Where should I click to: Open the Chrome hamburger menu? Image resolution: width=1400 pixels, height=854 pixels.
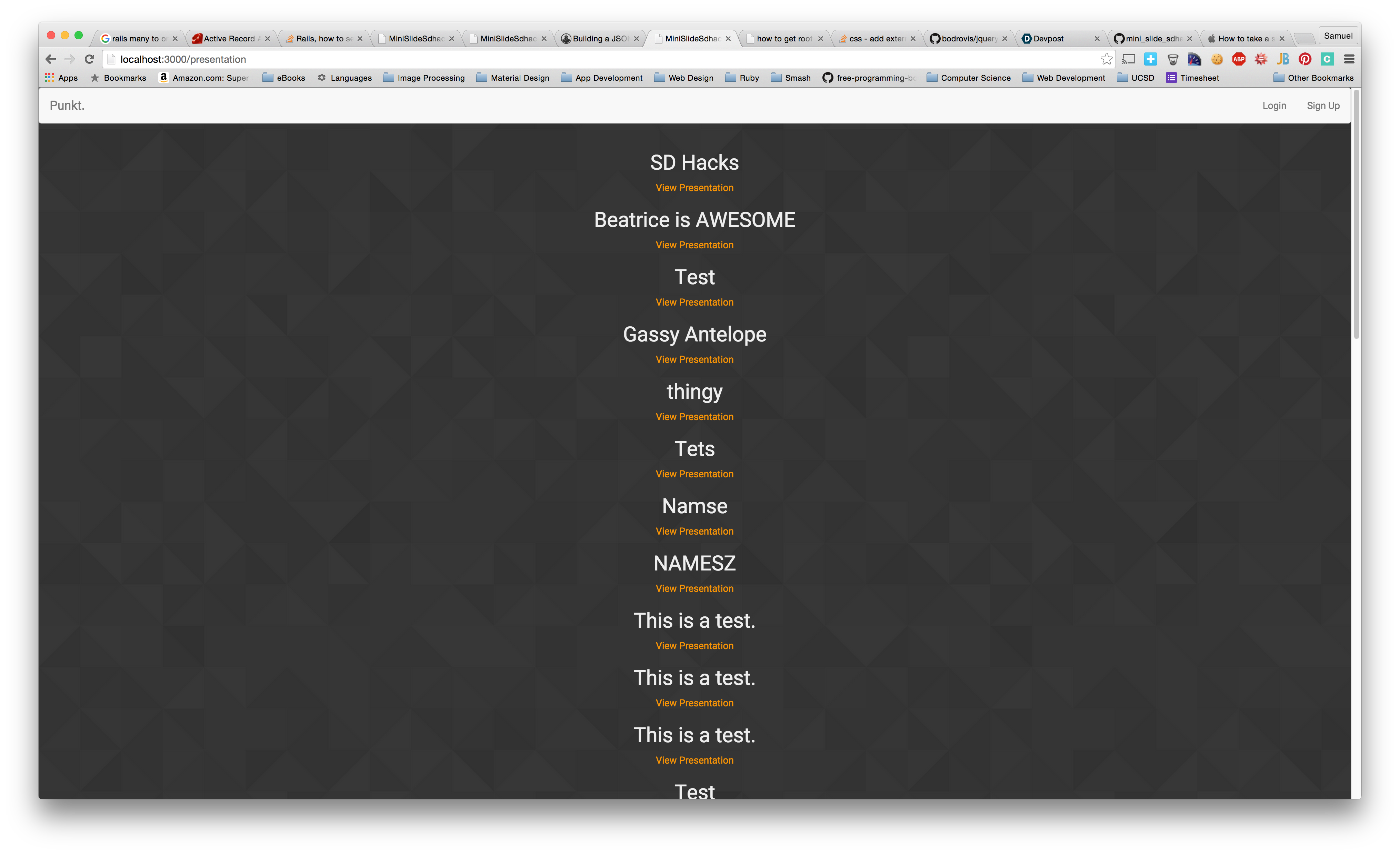1349,59
